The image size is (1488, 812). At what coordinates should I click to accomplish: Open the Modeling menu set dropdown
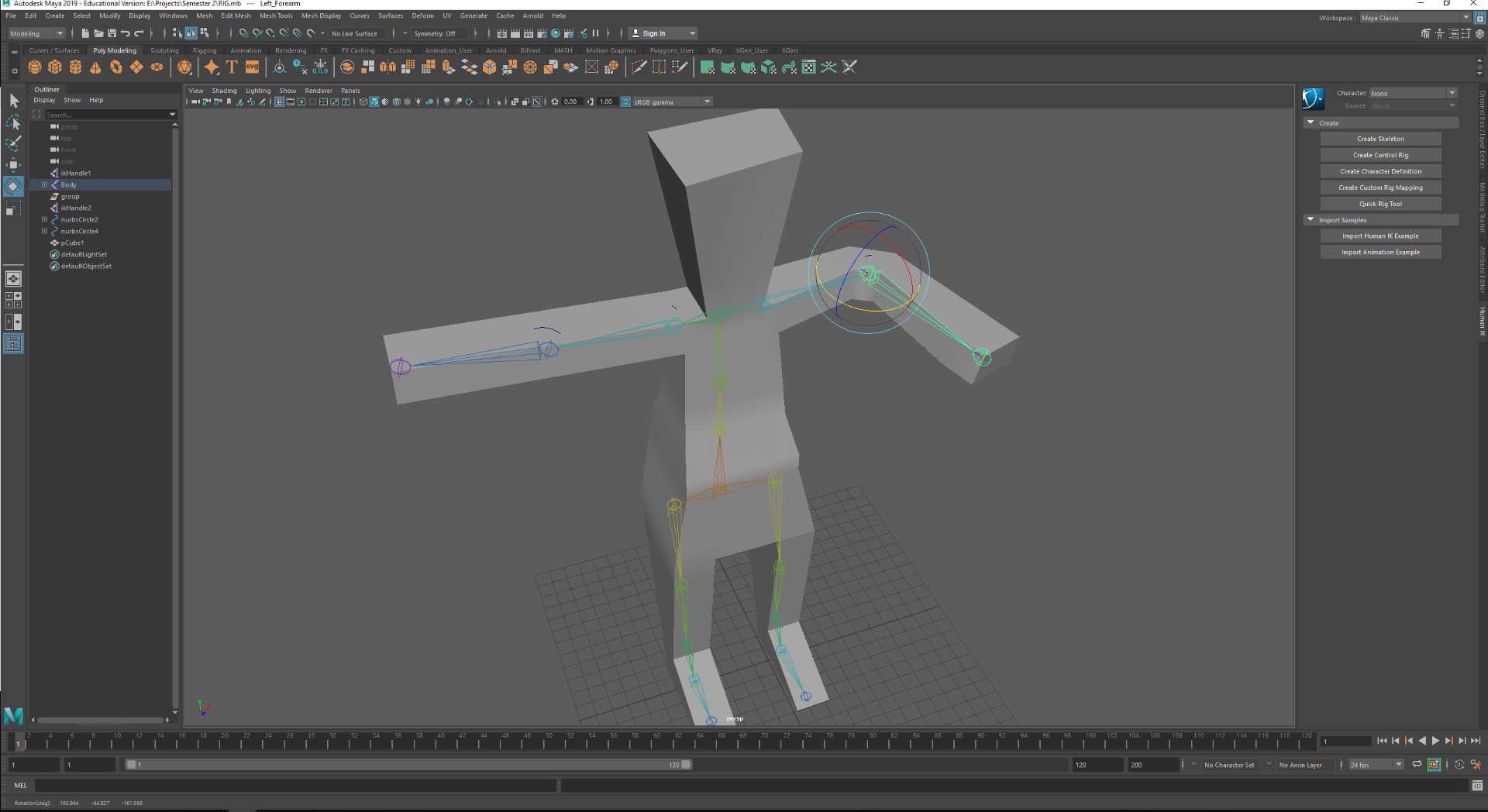[x=36, y=33]
